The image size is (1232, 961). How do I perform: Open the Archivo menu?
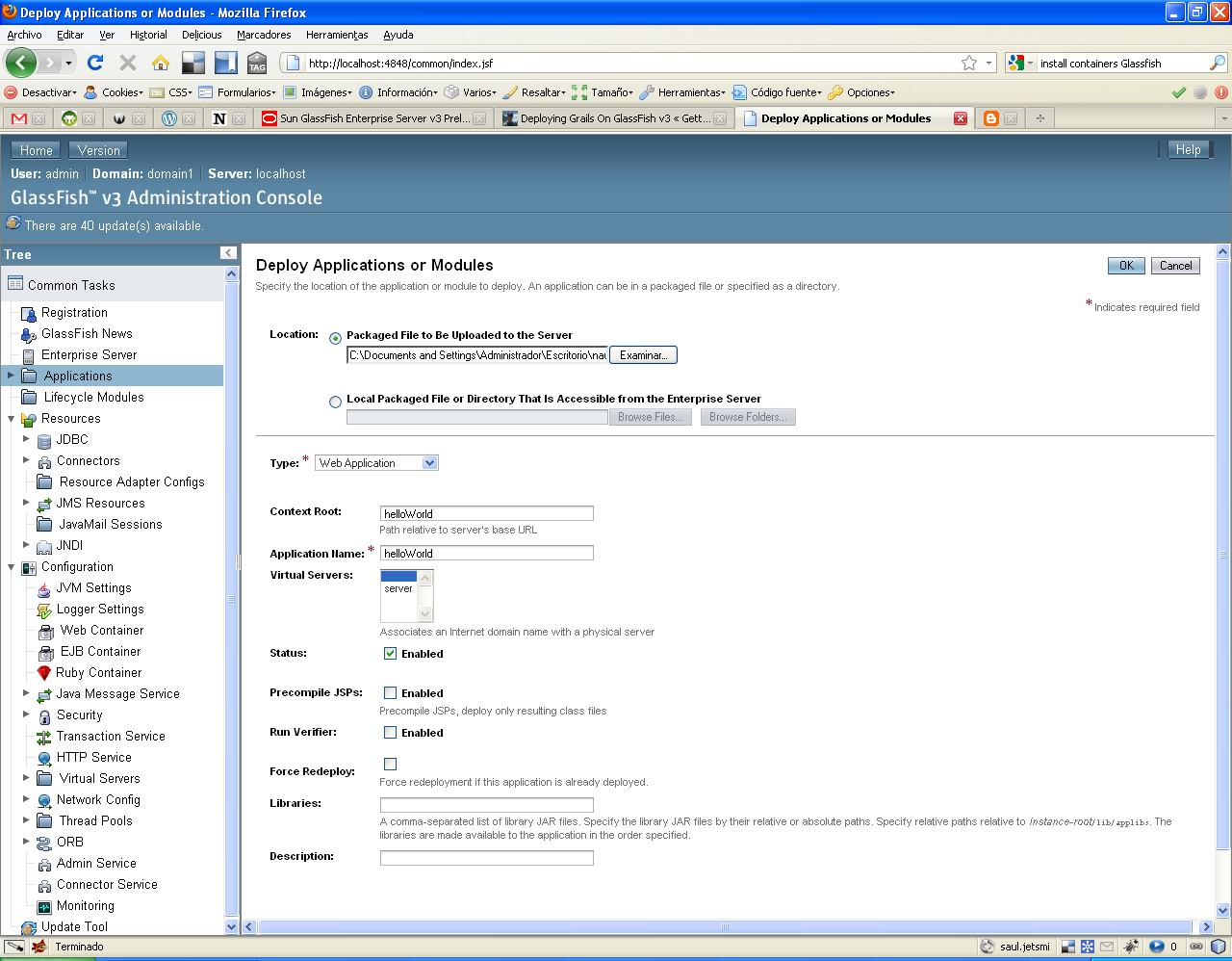tap(24, 35)
